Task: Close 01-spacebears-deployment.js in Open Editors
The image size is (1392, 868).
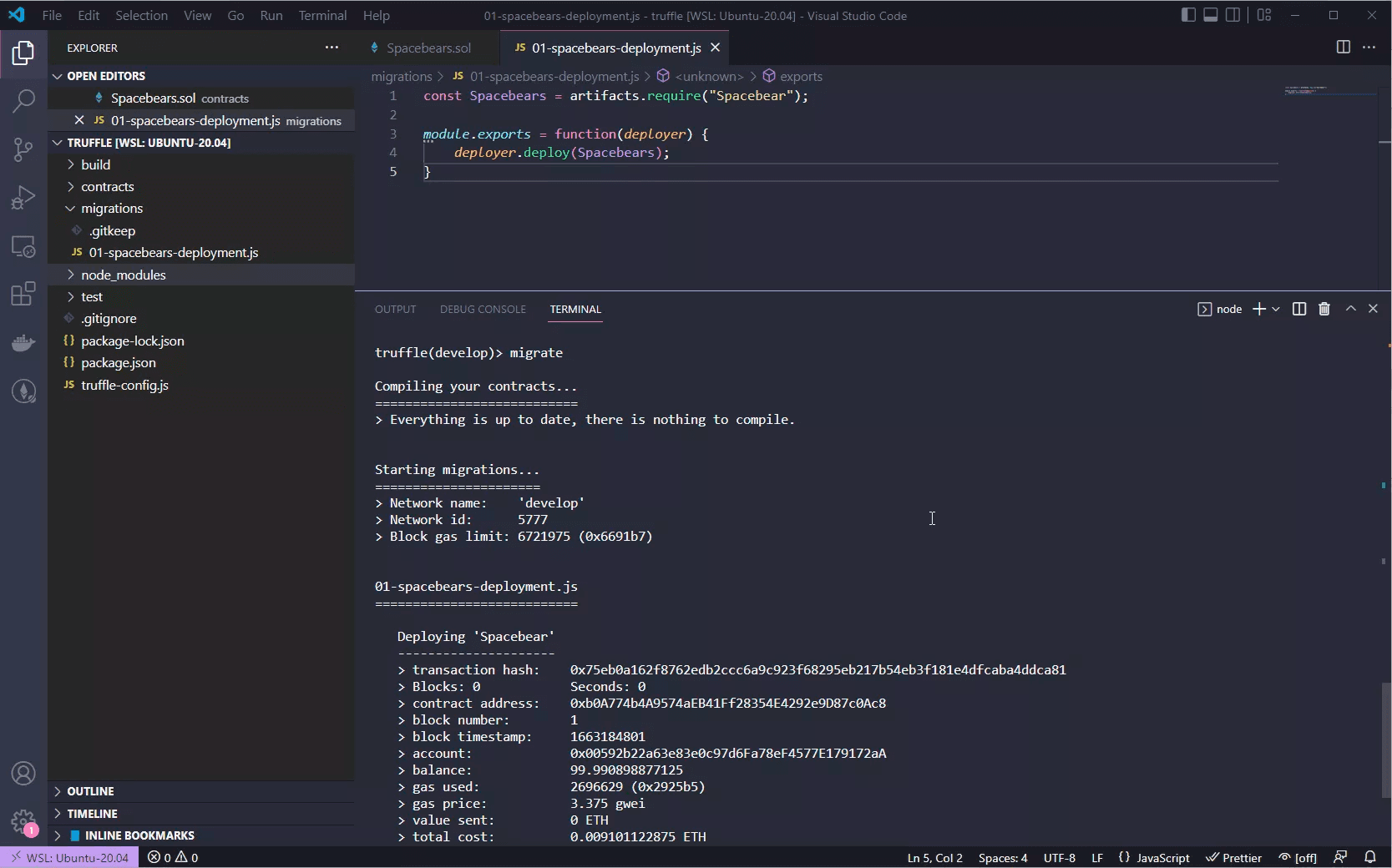Action: tap(79, 120)
